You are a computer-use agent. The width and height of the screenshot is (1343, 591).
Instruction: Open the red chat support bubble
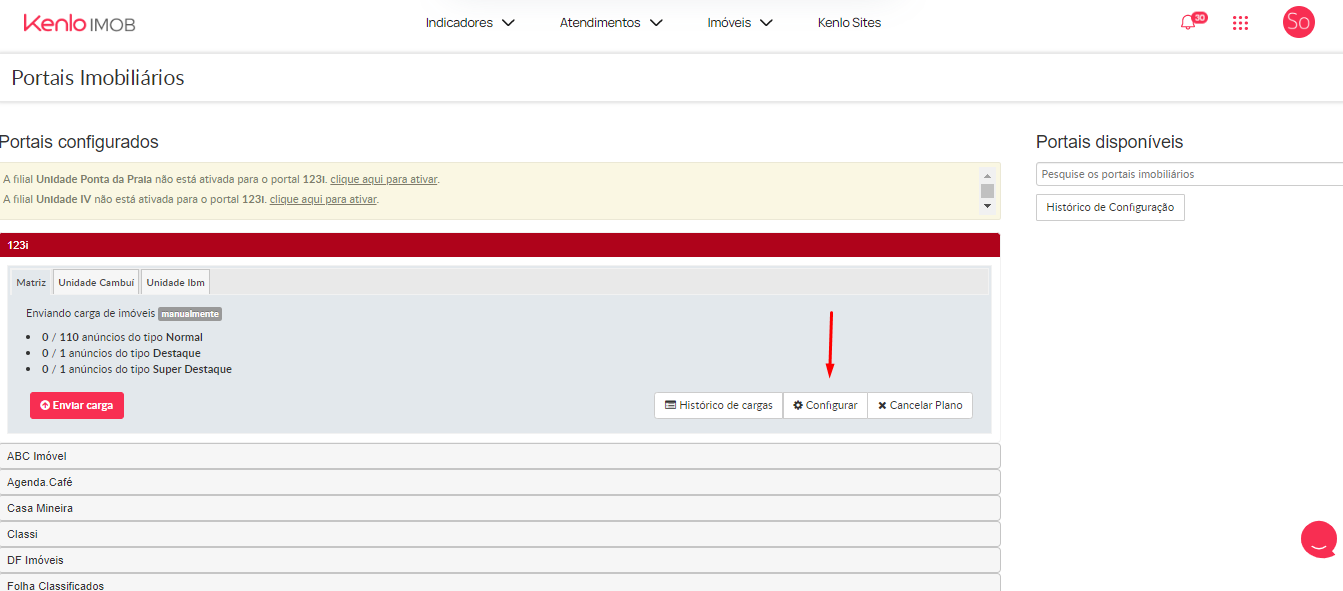1319,539
